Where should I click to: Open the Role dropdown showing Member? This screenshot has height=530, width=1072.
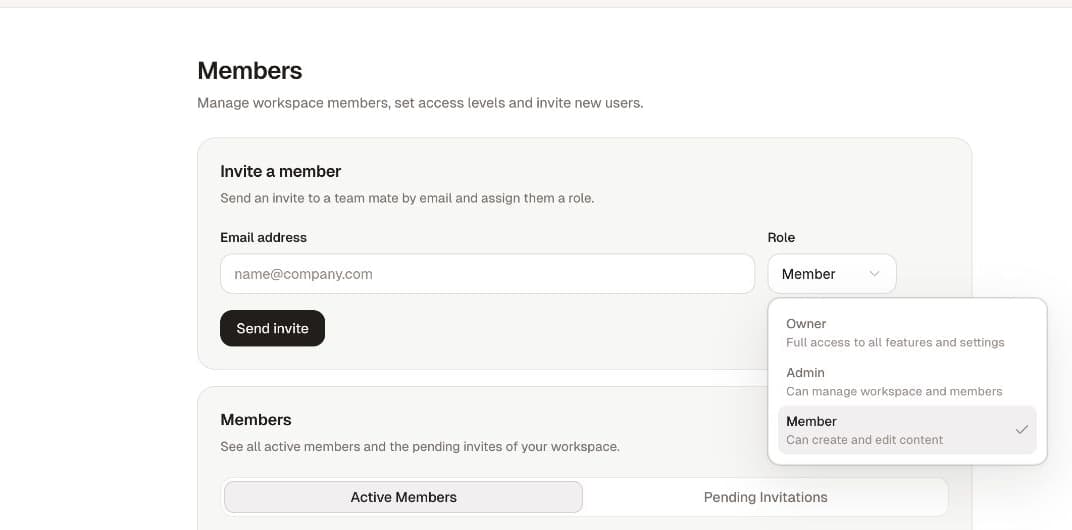click(832, 274)
